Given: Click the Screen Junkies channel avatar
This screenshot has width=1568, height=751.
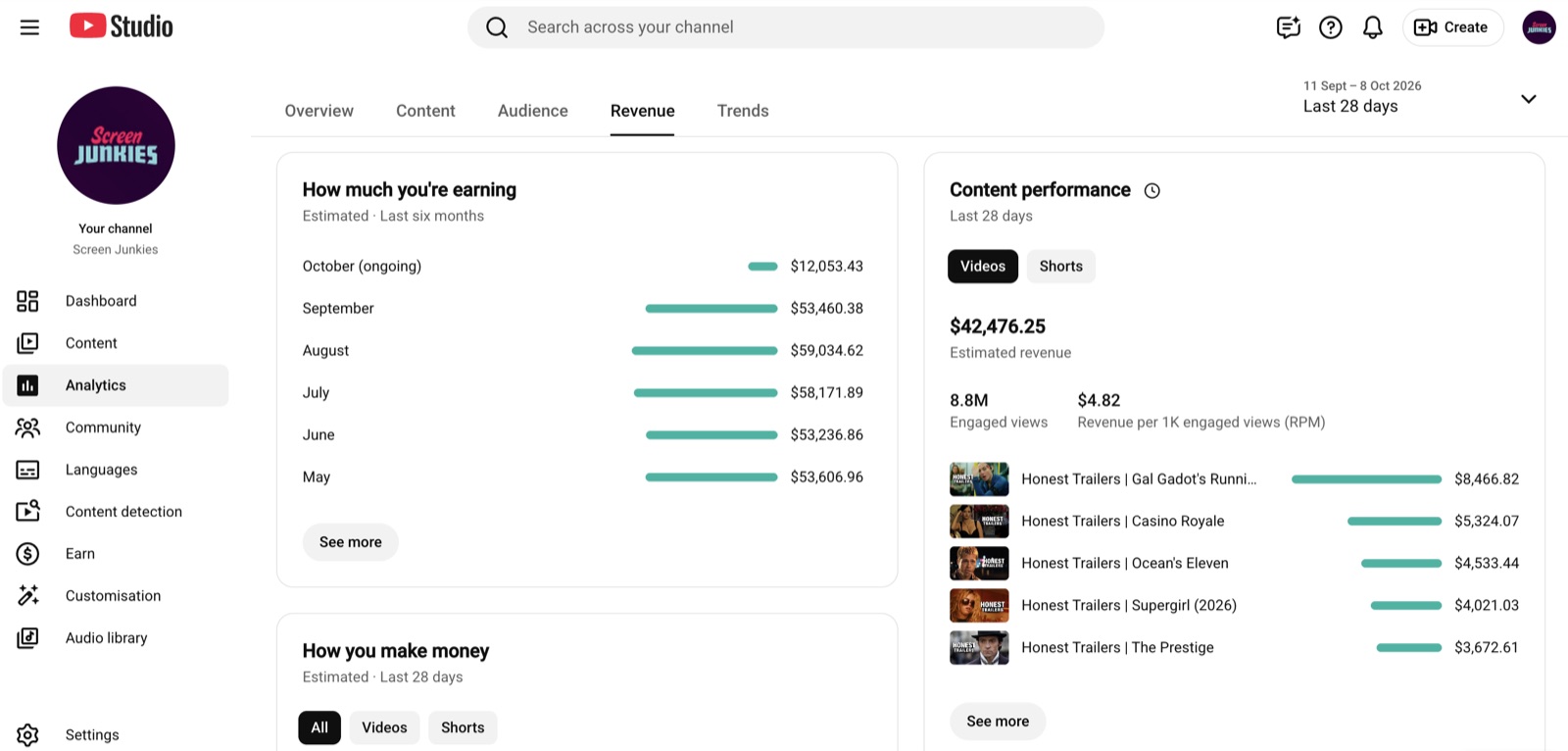Looking at the screenshot, I should click(116, 145).
